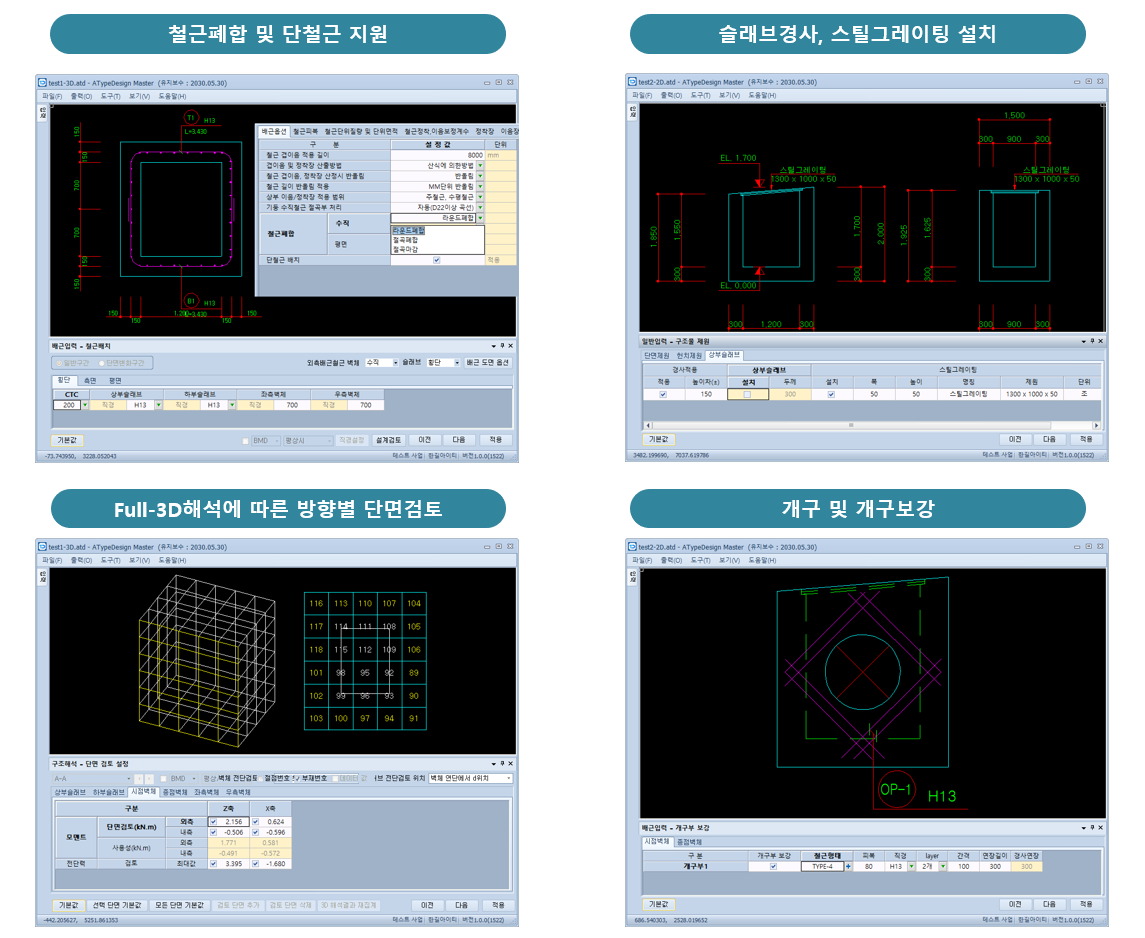
Task: Uncheck the X축 외측 0.624 checkbox
Action: click(256, 821)
